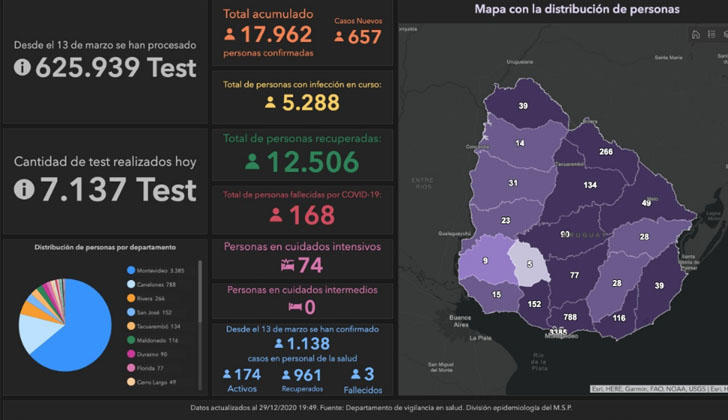Select 'Maldonado 116' legend entry
This screenshot has height=420, width=728.
pyautogui.click(x=153, y=340)
